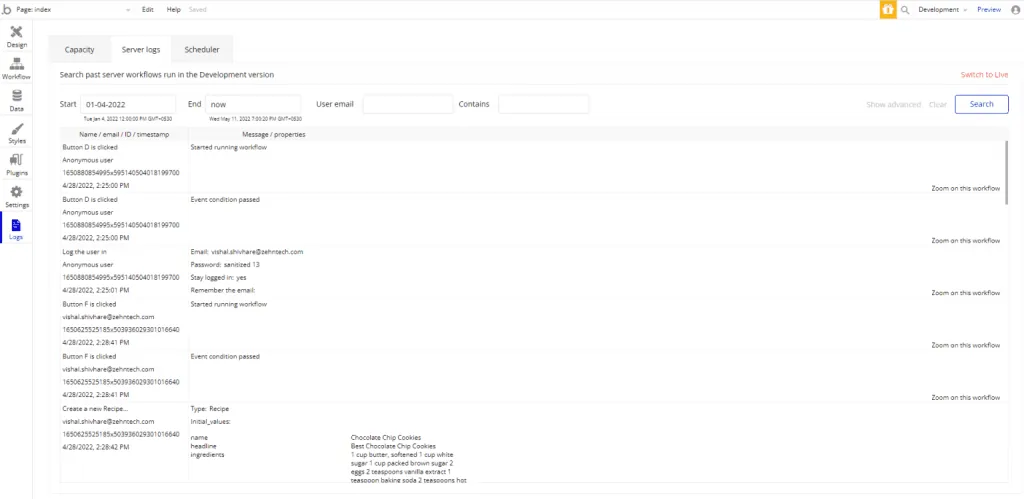Viewport: 1024px width, 499px height.
Task: Click 'Best Chocolate Chip Cookies' headline value
Action: tap(393, 446)
